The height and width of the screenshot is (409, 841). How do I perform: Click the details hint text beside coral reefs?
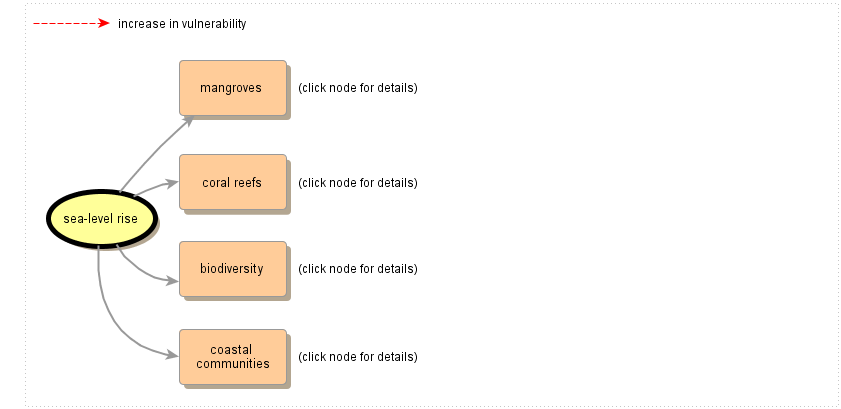click(x=357, y=183)
